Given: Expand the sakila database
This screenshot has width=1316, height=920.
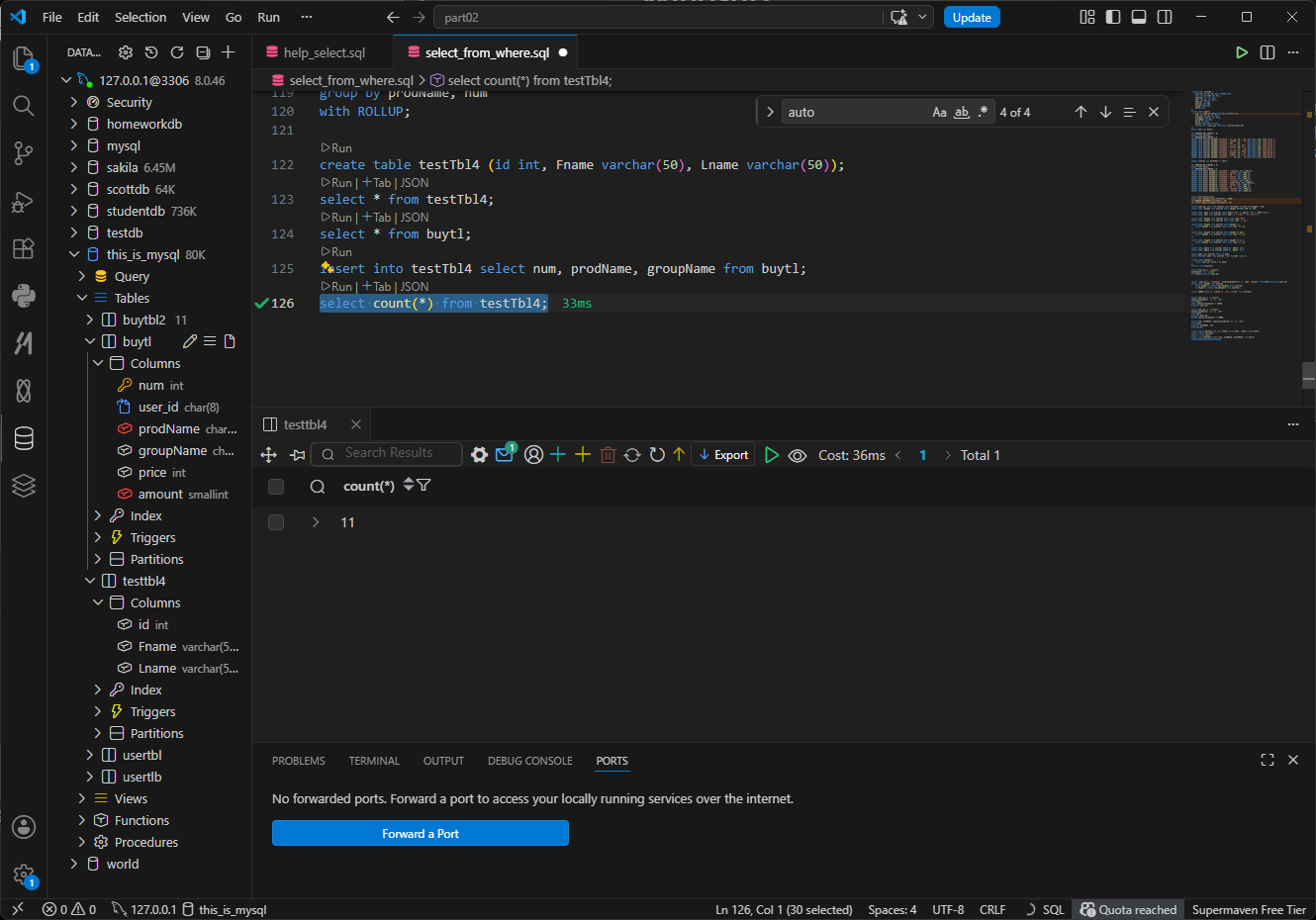Looking at the screenshot, I should coord(73,167).
